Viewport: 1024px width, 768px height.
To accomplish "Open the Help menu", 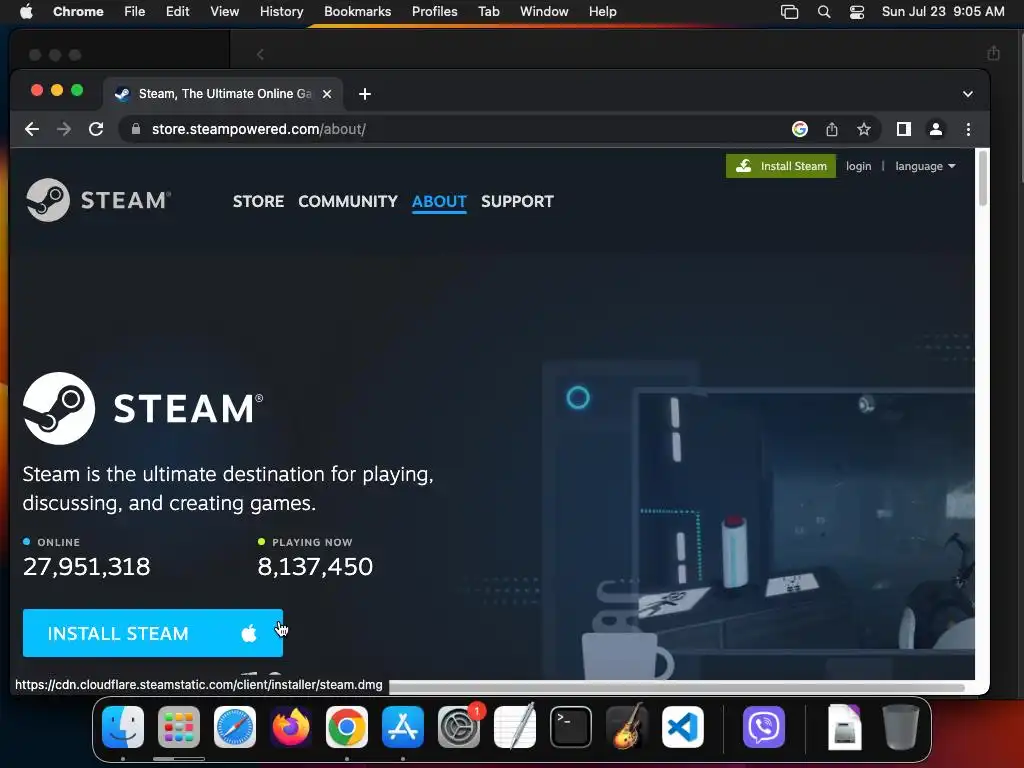I will (602, 11).
